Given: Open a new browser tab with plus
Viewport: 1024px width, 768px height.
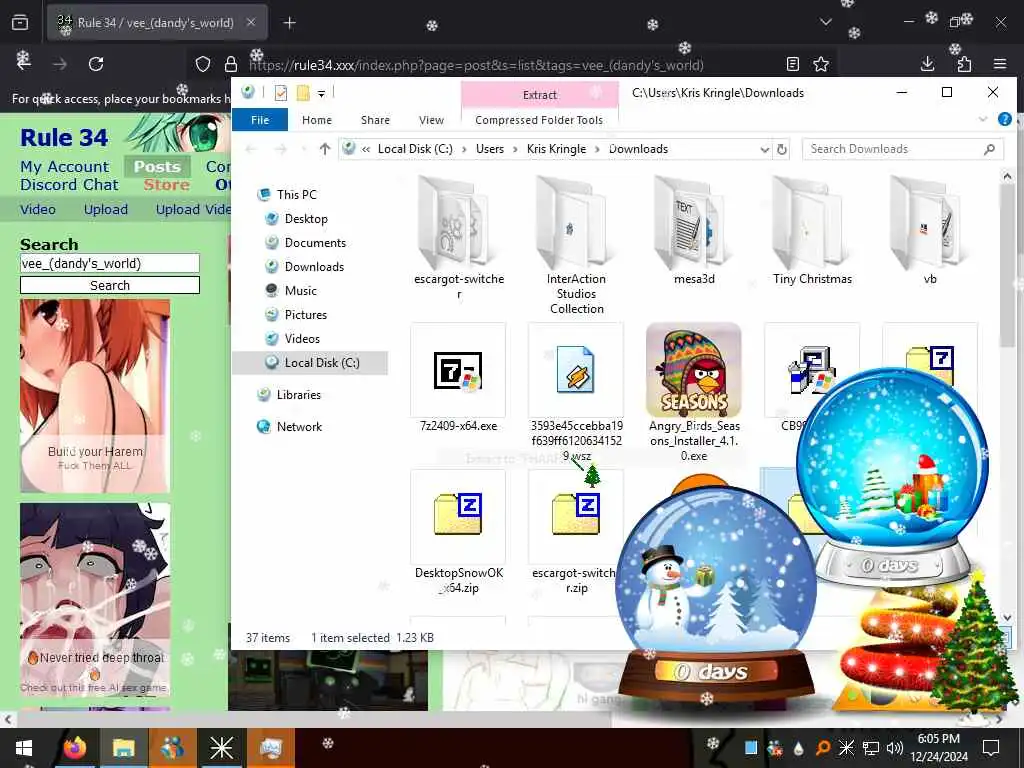Looking at the screenshot, I should click(289, 23).
